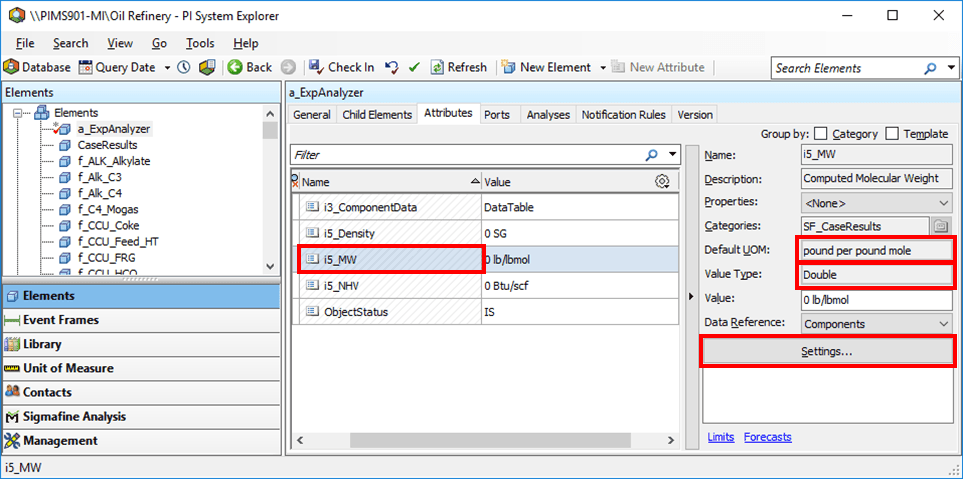This screenshot has height=479, width=963.
Task: Click the Undo Check Out icon
Action: tap(392, 68)
